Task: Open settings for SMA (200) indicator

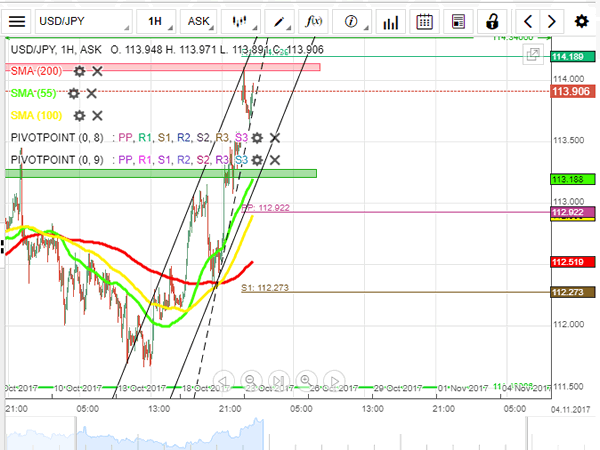Action: 79,71
